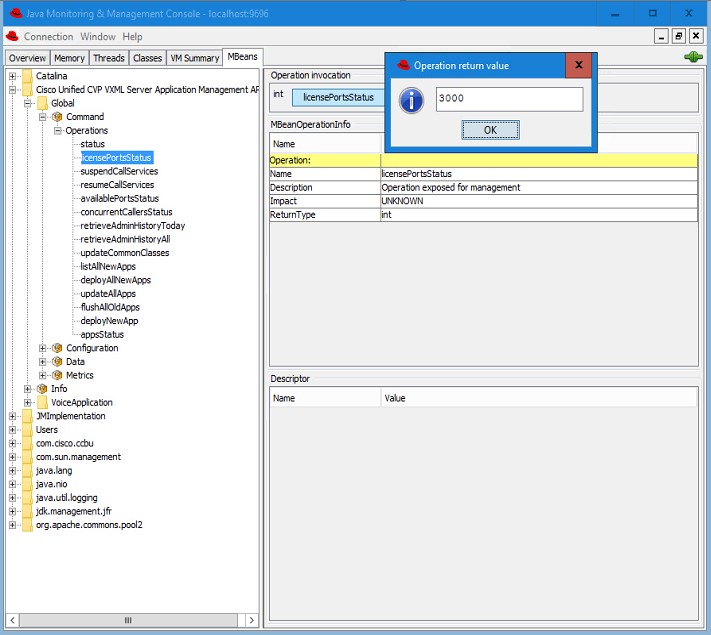Select the suspendCallServices operation
711x635 pixels.
pyautogui.click(x=119, y=171)
